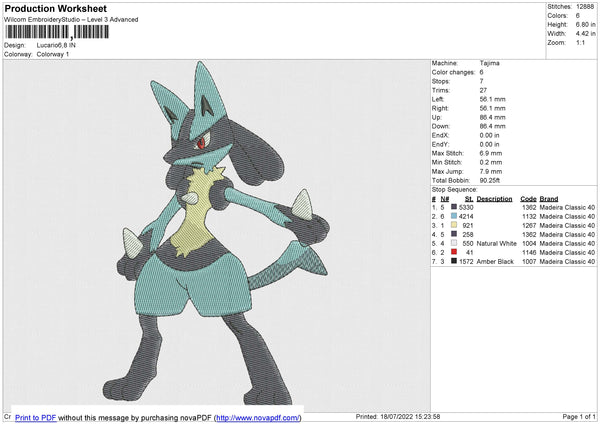Select the "St." column header

(469, 199)
